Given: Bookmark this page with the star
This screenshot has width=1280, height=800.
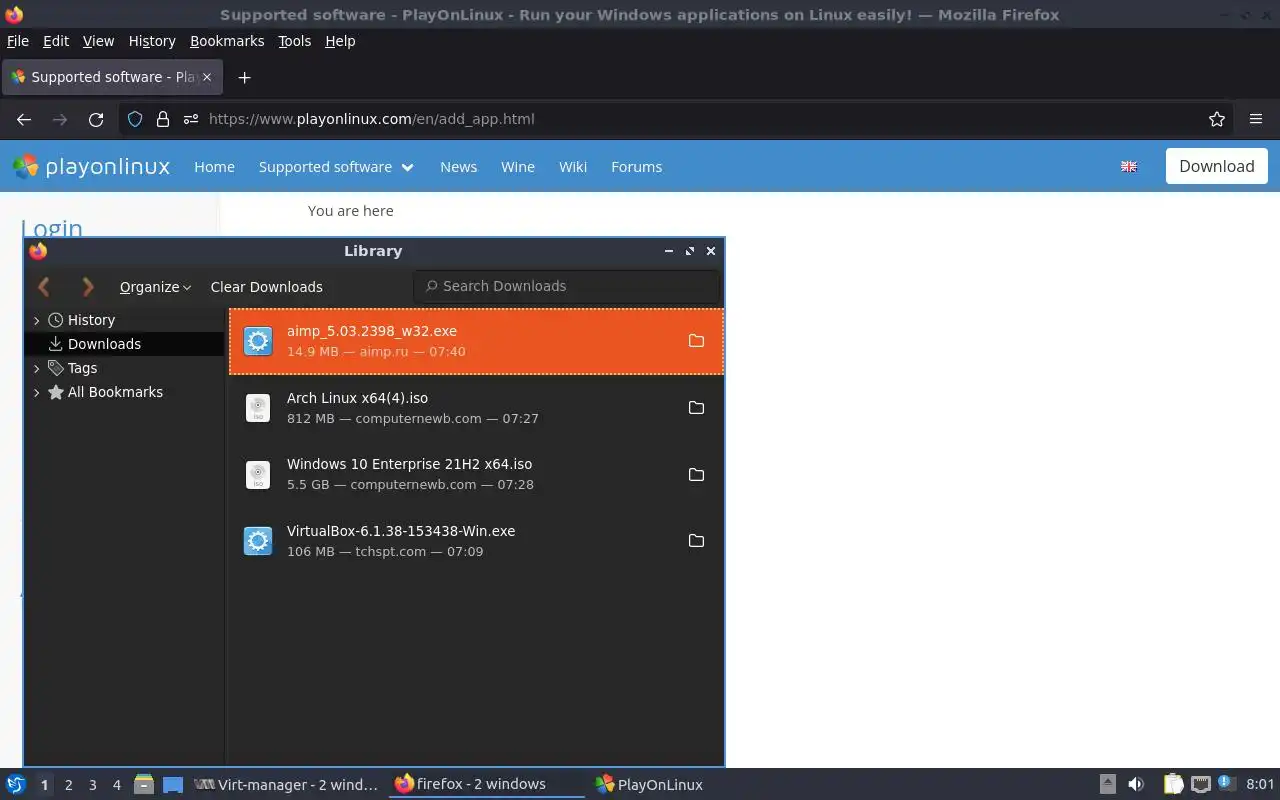Looking at the screenshot, I should [1217, 119].
